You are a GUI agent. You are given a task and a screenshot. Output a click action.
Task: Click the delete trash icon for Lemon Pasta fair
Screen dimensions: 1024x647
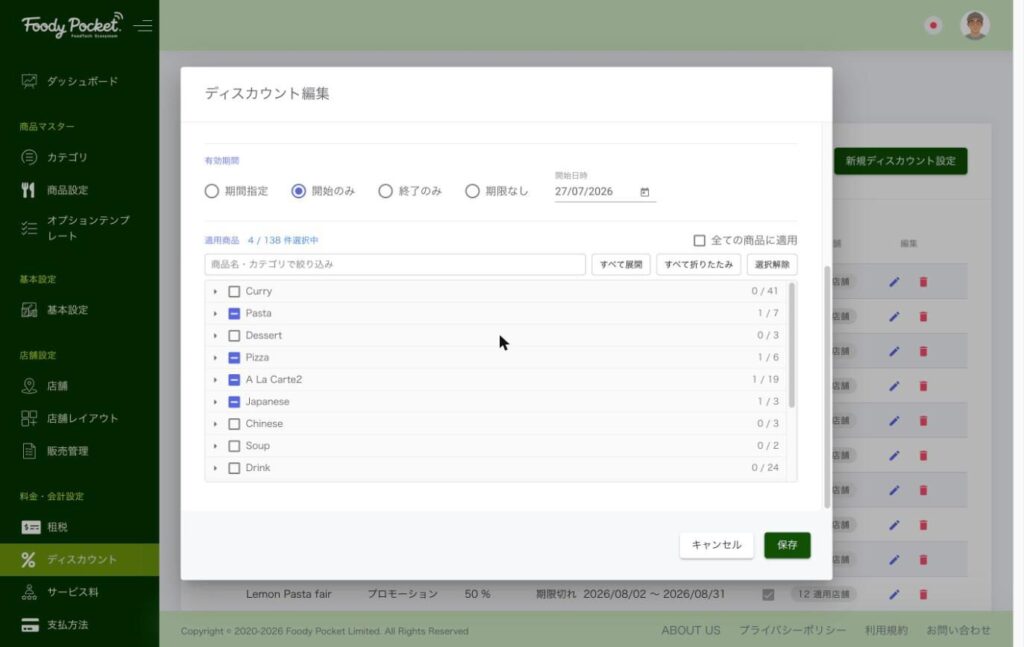(x=923, y=594)
